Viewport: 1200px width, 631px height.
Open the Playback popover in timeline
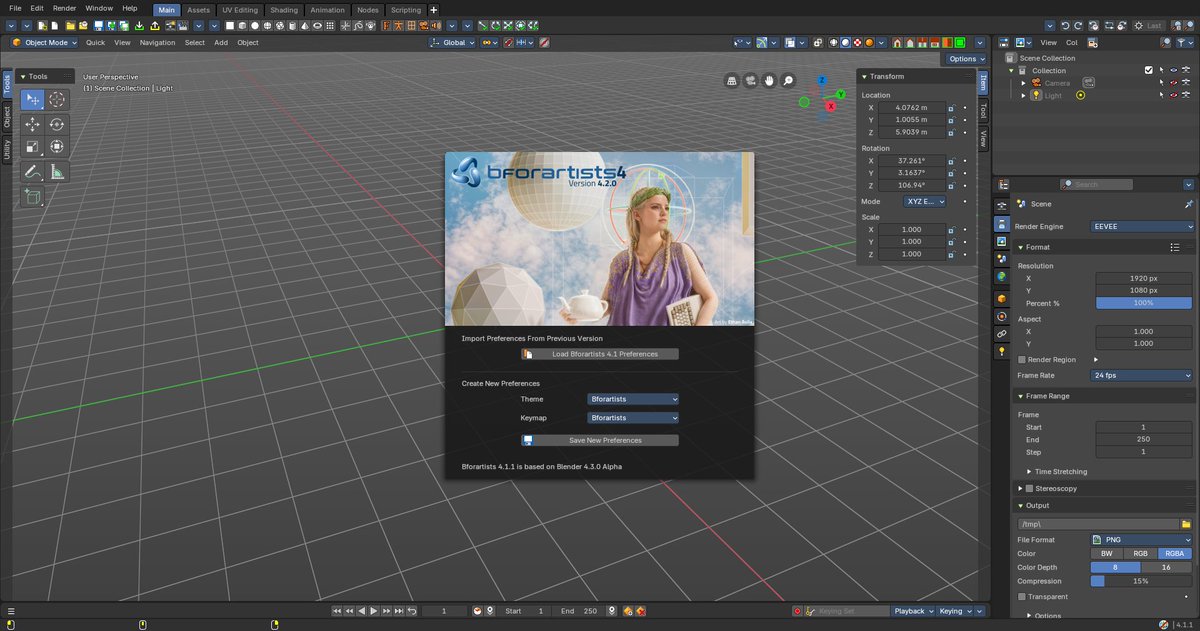click(x=913, y=611)
